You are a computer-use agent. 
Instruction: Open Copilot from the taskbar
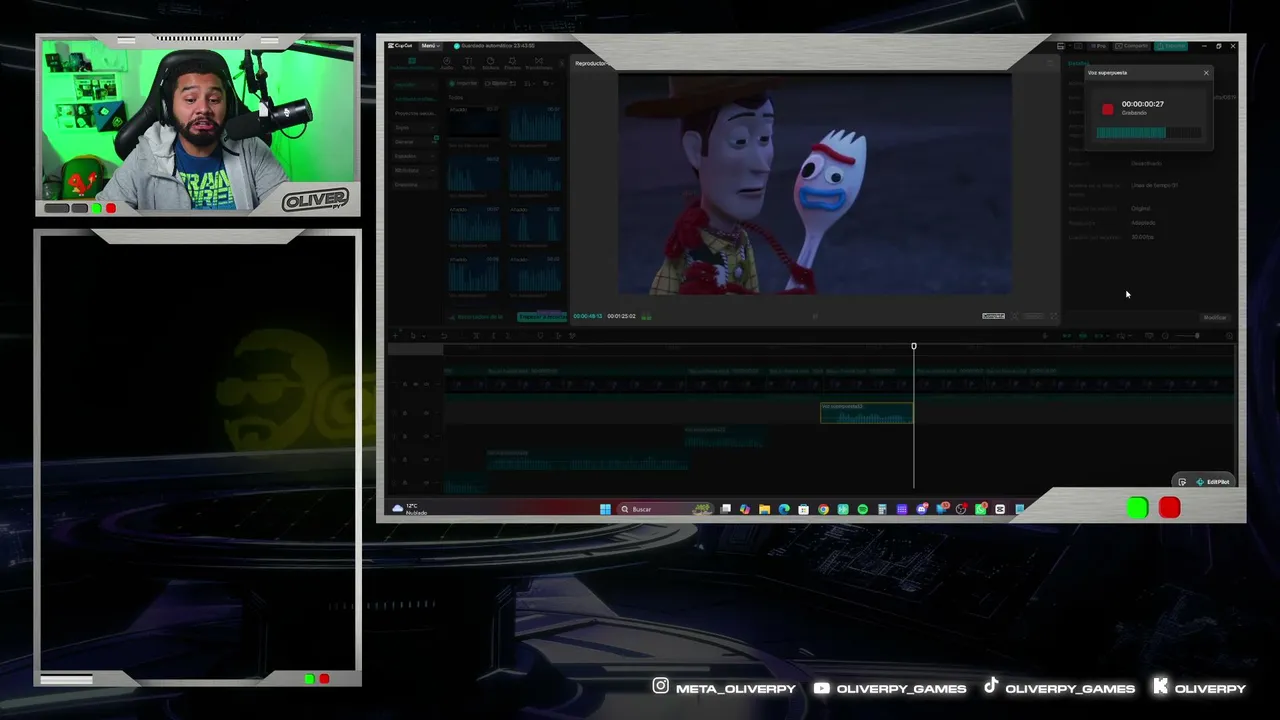[x=745, y=509]
